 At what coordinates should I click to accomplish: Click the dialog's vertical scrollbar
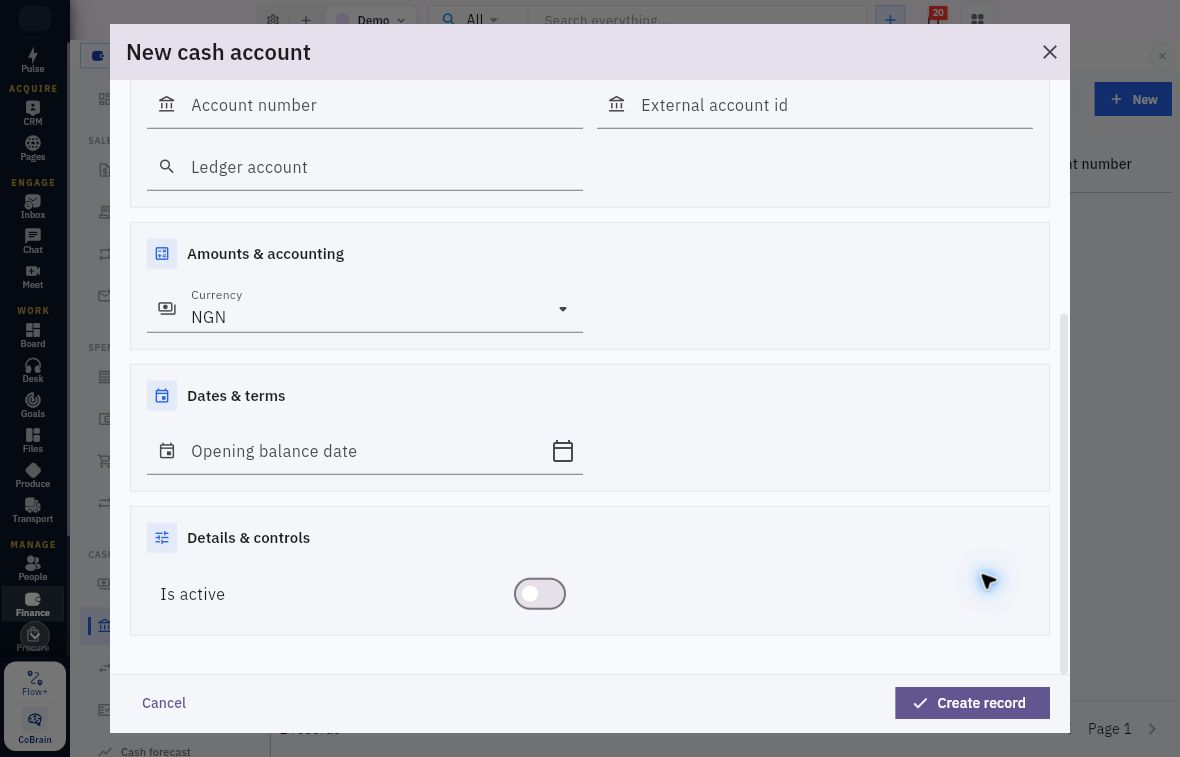[1063, 493]
